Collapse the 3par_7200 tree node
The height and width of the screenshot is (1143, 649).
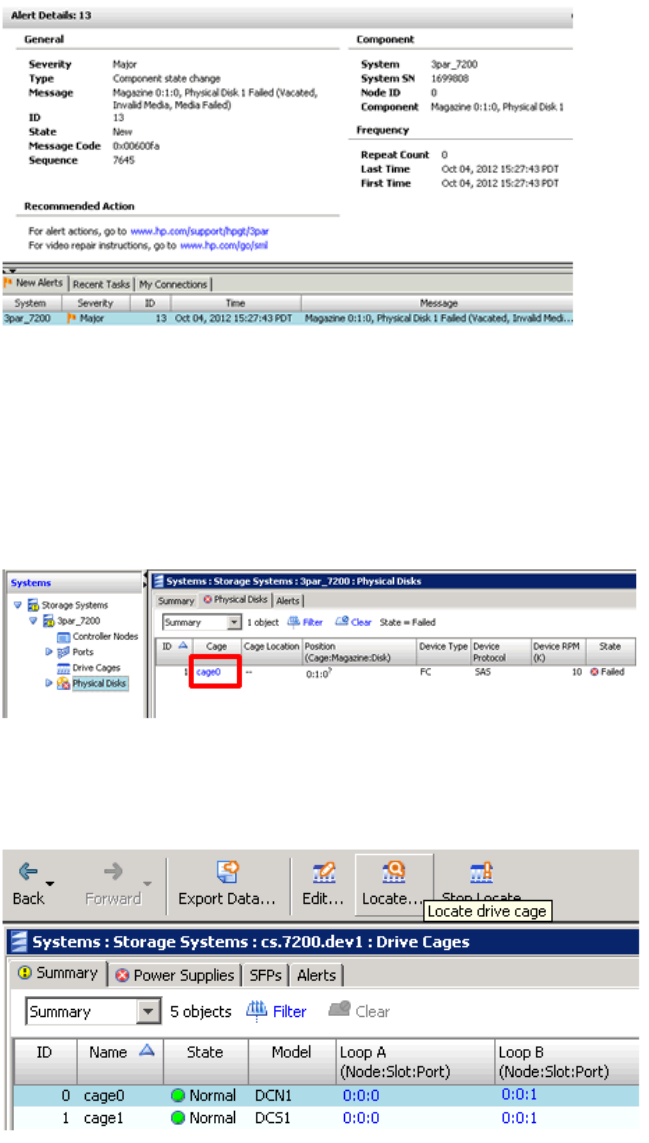click(33, 621)
